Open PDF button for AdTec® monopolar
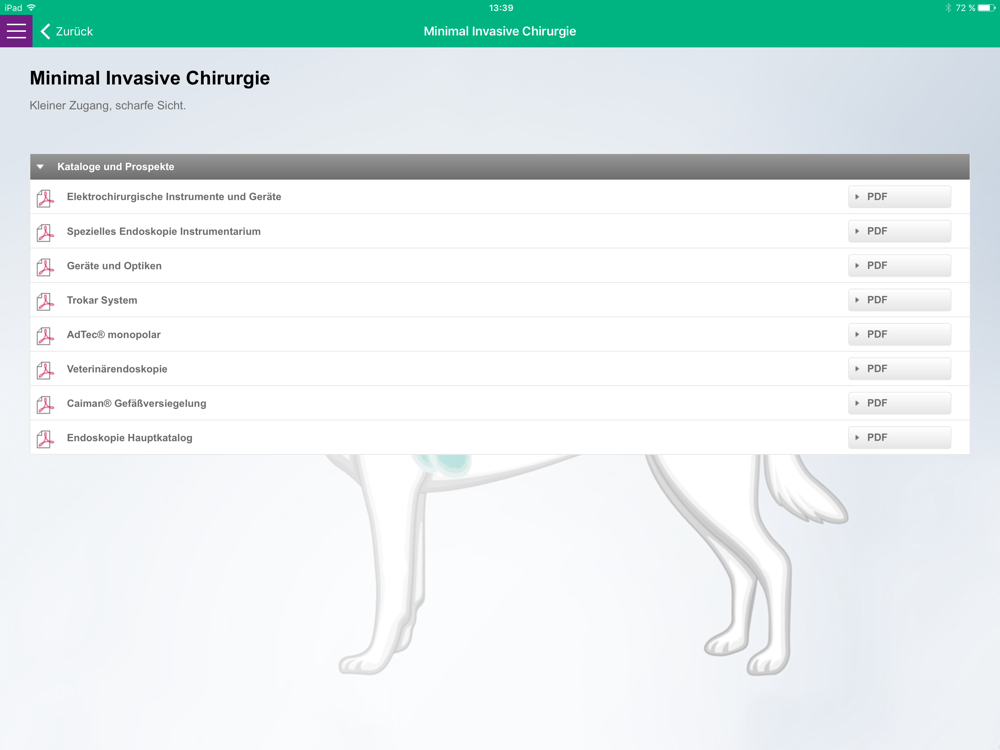Screen dimensions: 1000x750 pos(899,334)
